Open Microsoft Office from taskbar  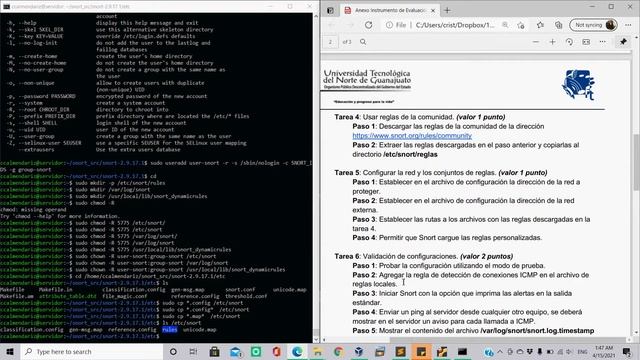point(276,351)
